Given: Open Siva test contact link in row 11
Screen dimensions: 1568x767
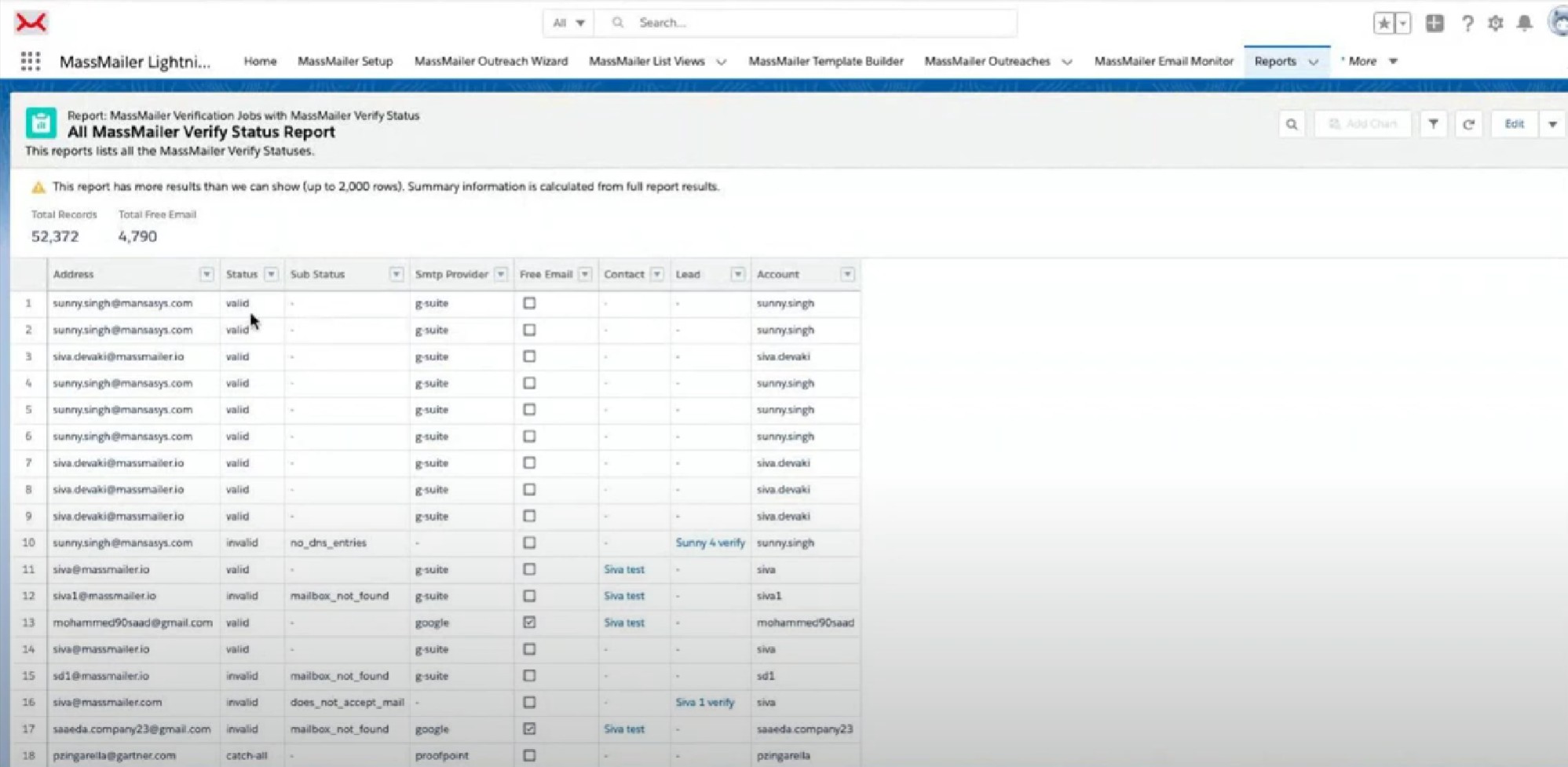Looking at the screenshot, I should pyautogui.click(x=624, y=569).
